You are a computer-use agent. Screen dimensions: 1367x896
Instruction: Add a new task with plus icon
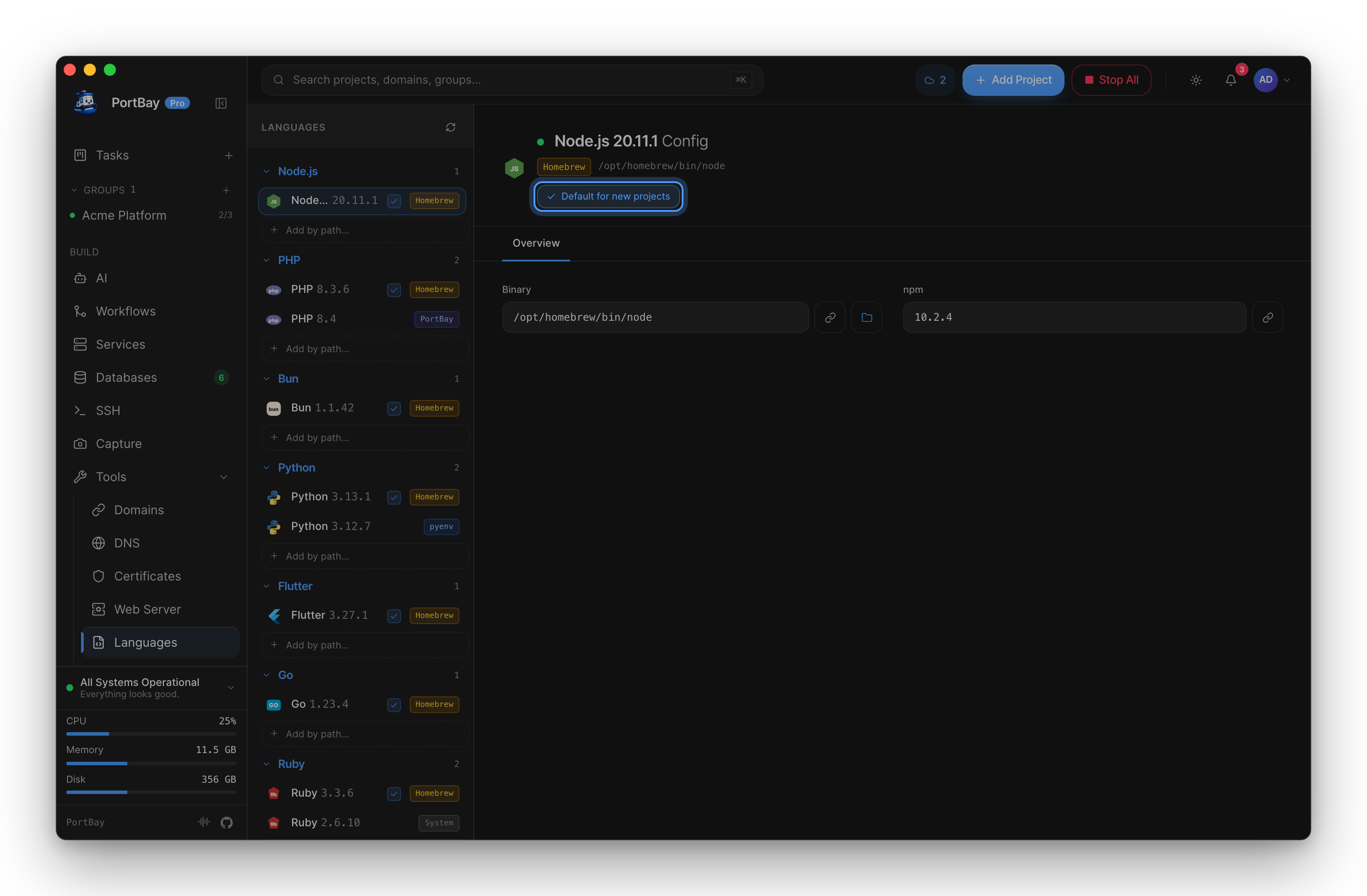click(x=228, y=156)
